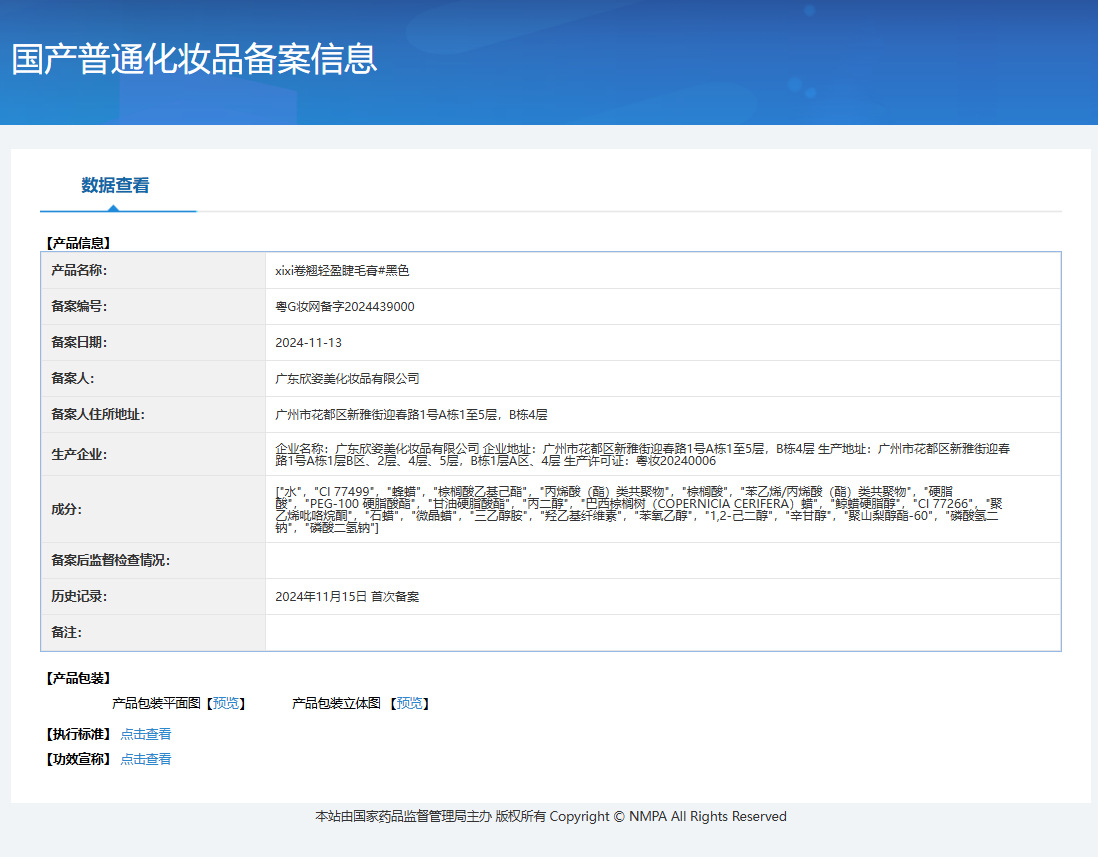Open 点击查看 link next to 功效宣称
This screenshot has width=1098, height=857.
pyautogui.click(x=146, y=759)
